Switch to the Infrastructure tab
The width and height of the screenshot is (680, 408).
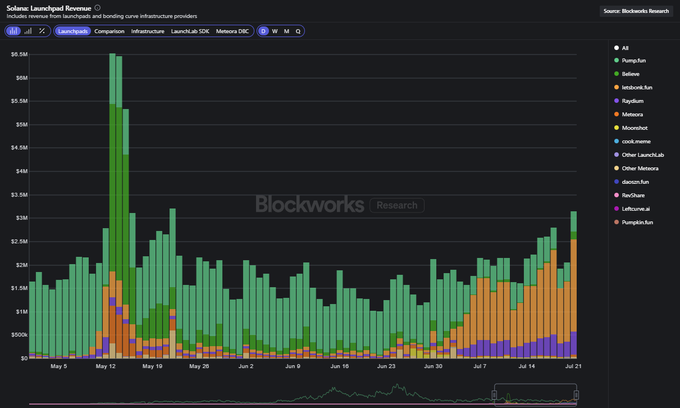148,31
